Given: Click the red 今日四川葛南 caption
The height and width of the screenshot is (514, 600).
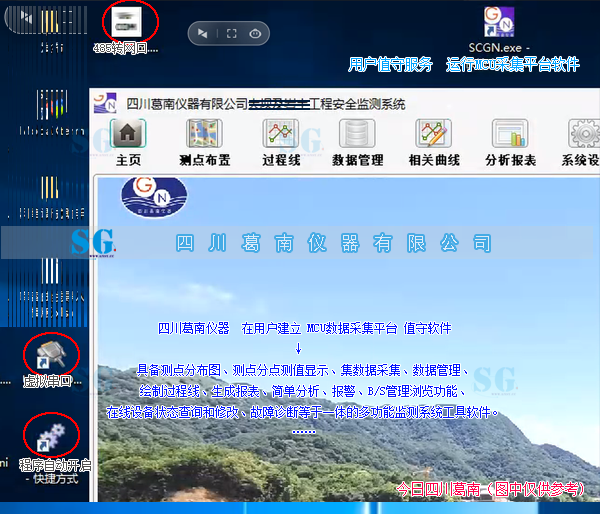Looking at the screenshot, I should 491,489.
